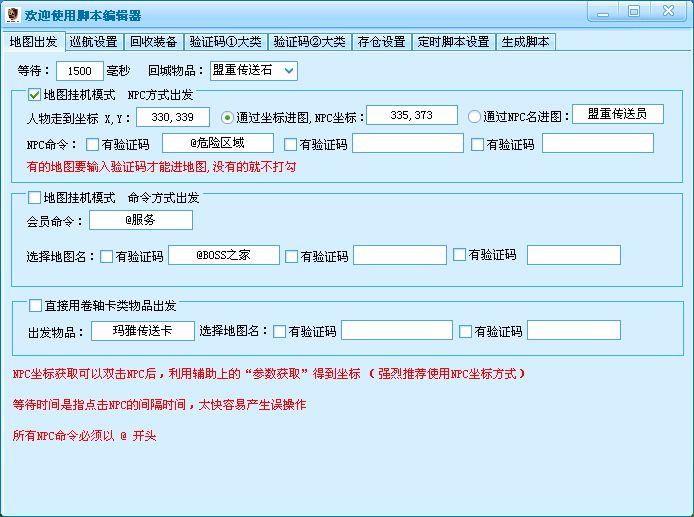Click the 出发物品 field 玛雅传送卡
This screenshot has height=517, width=694.
[143, 331]
